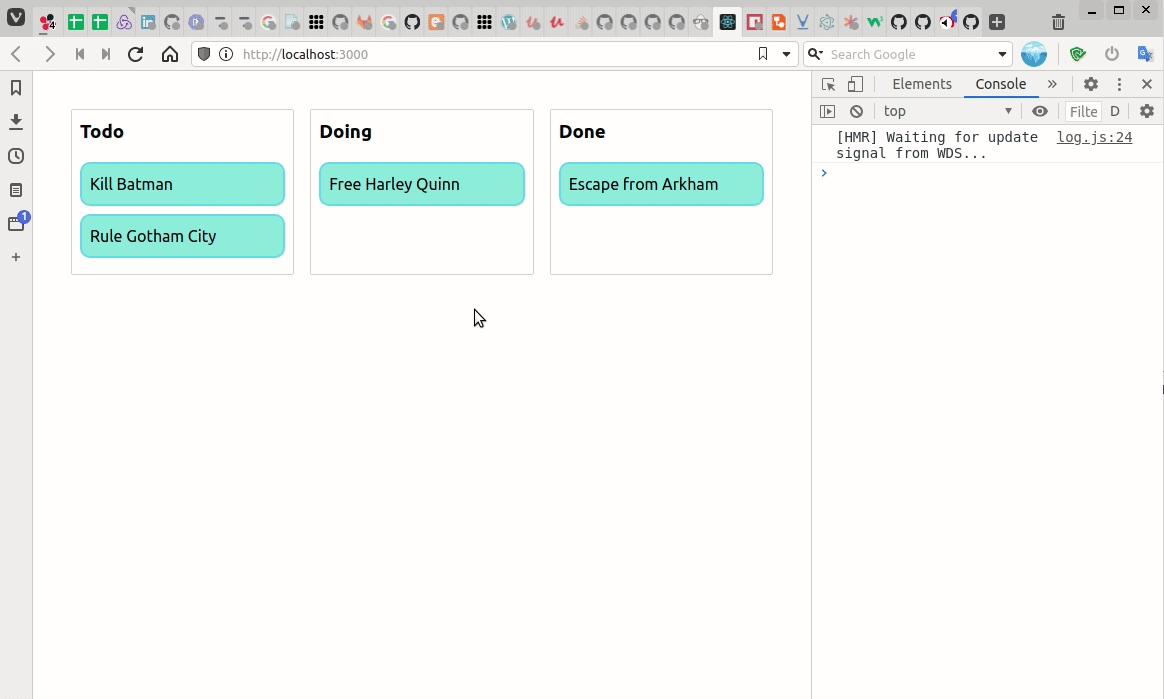The width and height of the screenshot is (1164, 699).
Task: Select the active React browser tab
Action: coord(728,22)
